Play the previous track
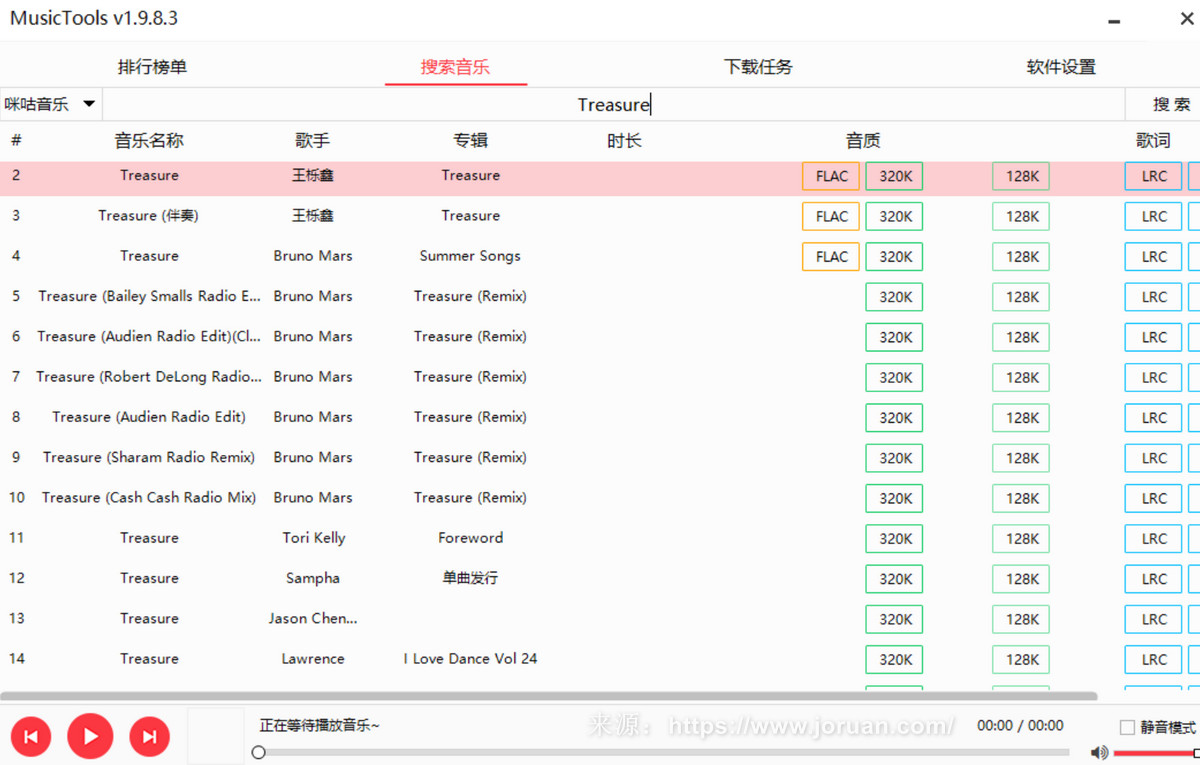 [31, 737]
